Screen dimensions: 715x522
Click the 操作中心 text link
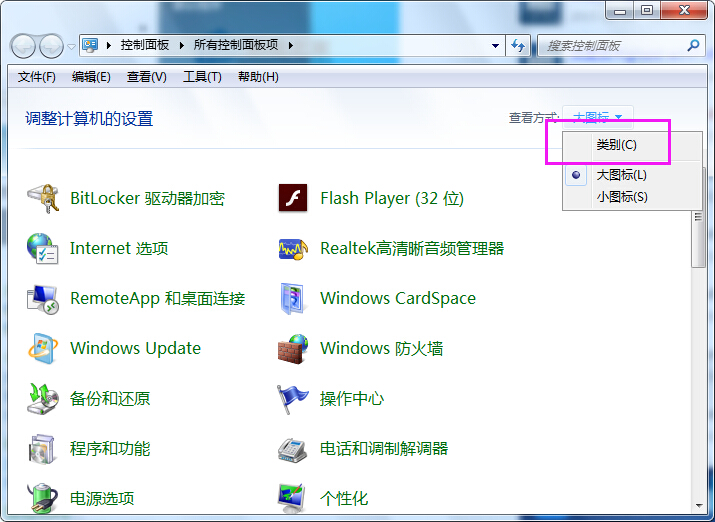[x=352, y=399]
